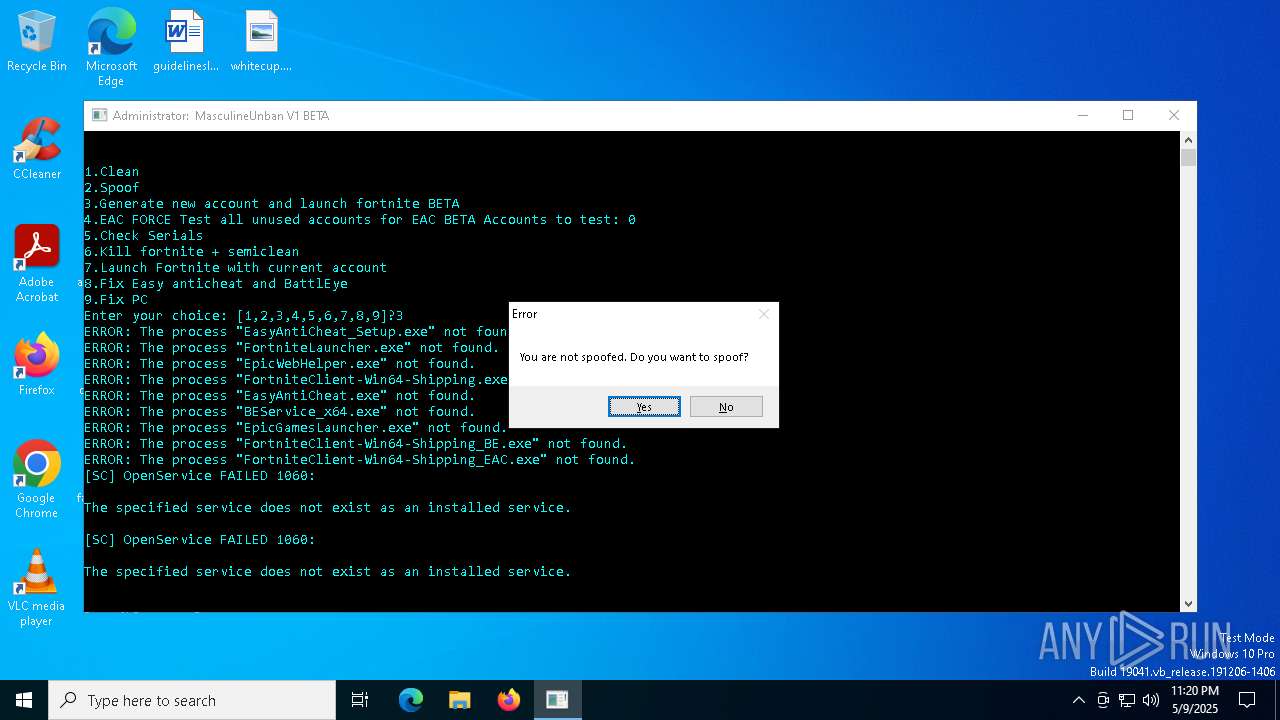Open Task View from the taskbar

point(360,700)
